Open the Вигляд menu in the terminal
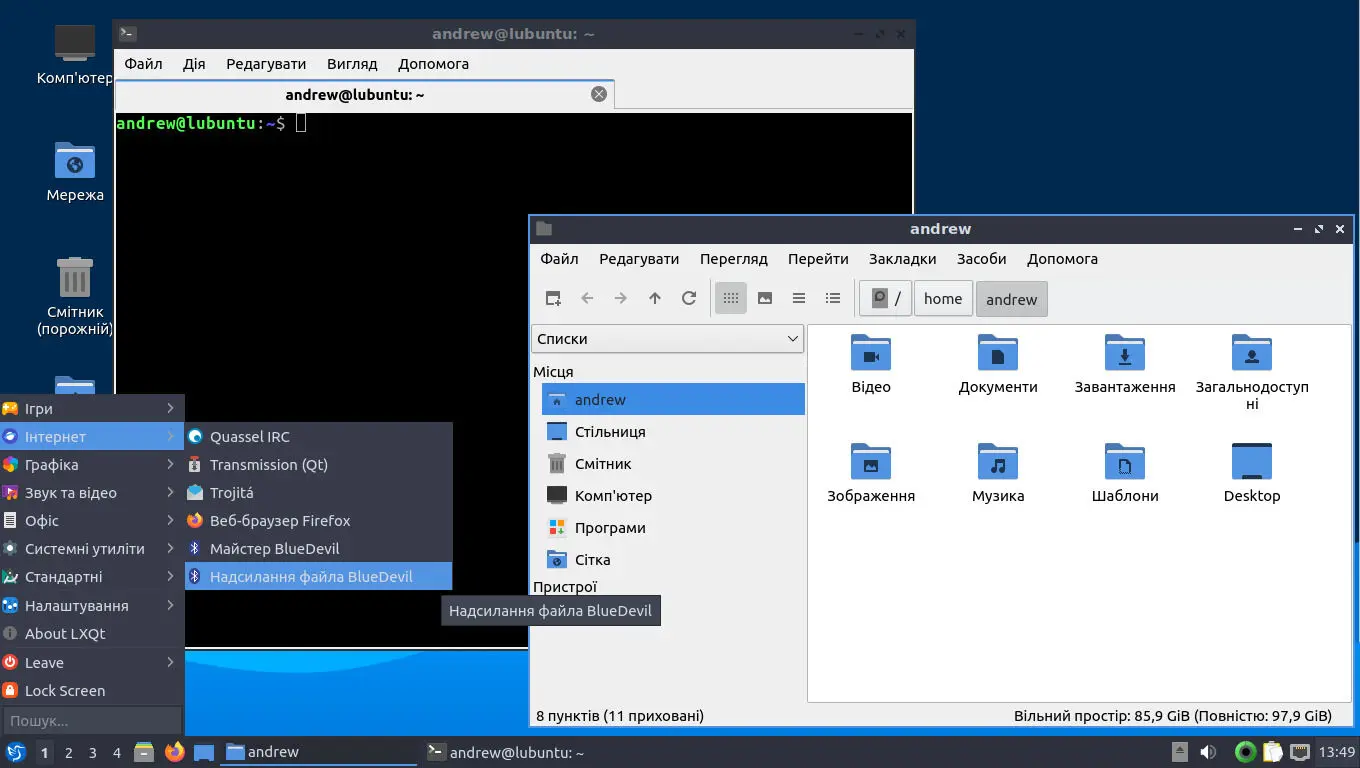 (352, 64)
